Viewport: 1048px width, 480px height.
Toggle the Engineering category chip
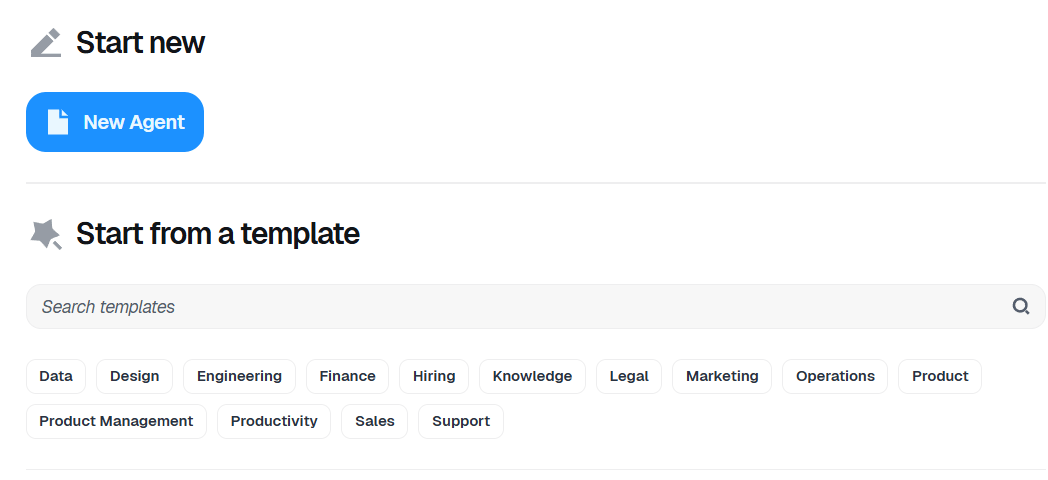(239, 376)
